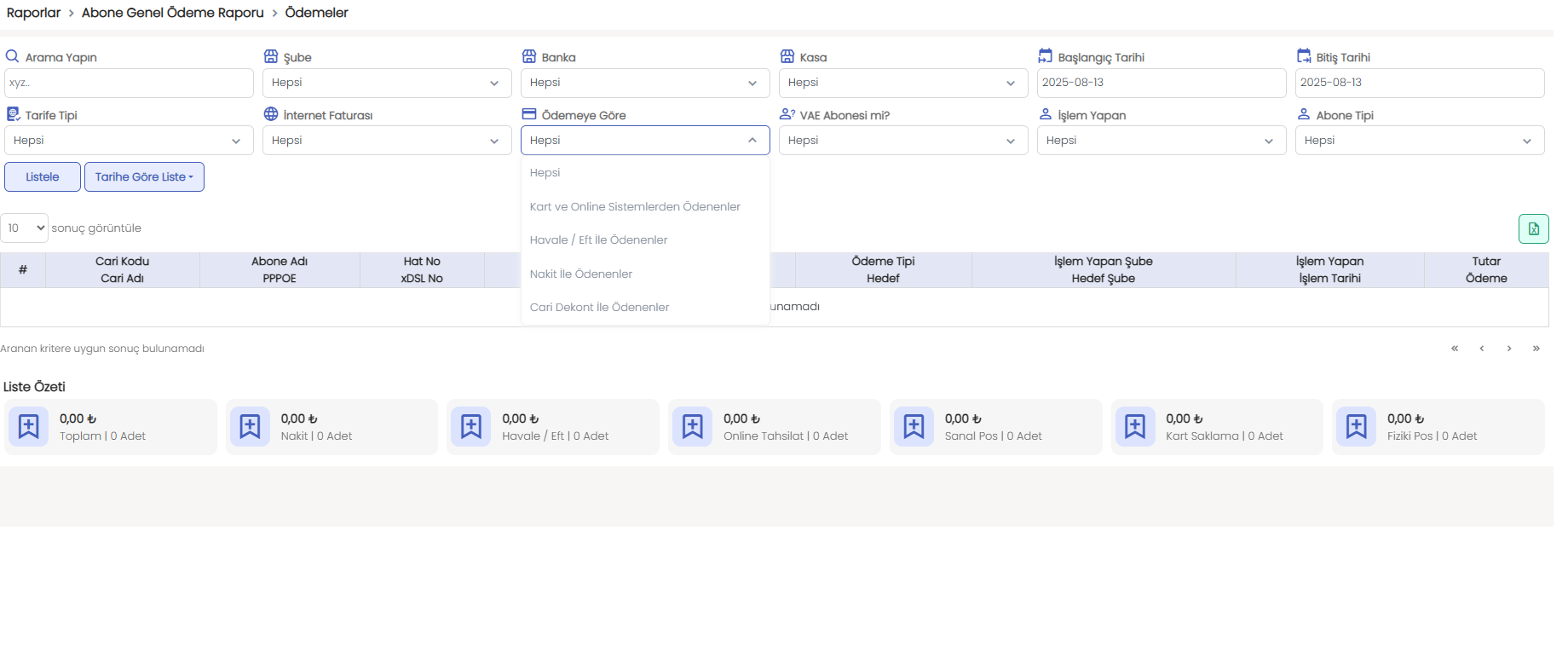Go to the next page arrow
The height and width of the screenshot is (658, 1568).
click(x=1509, y=349)
